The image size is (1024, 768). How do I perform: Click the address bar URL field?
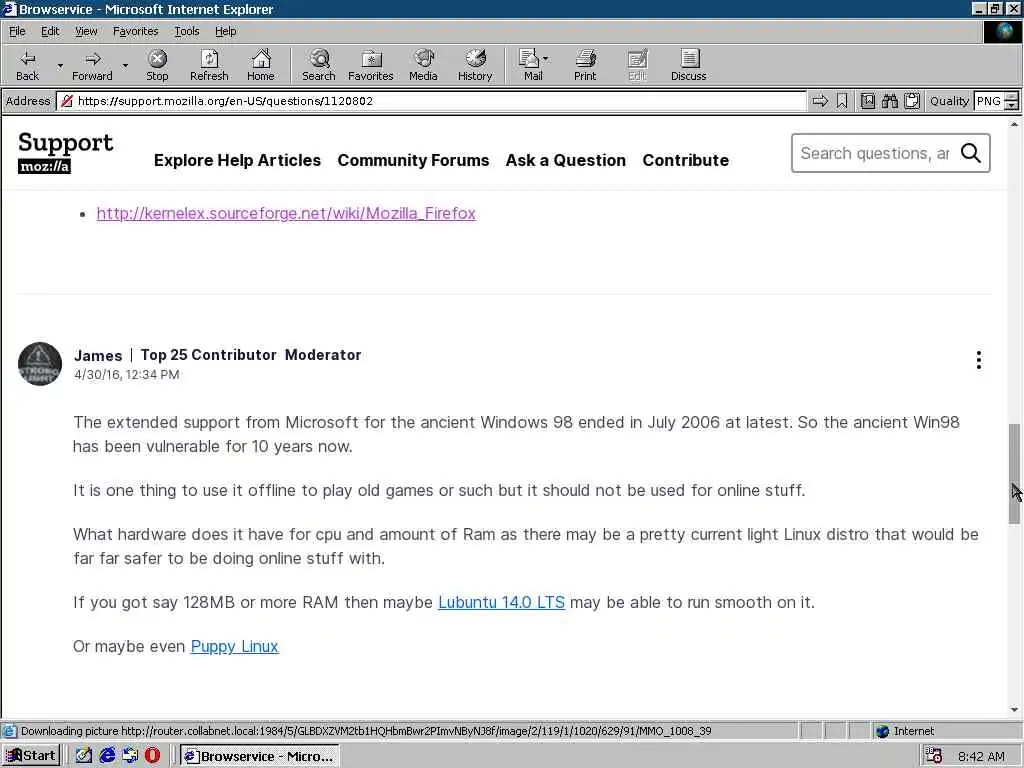(x=431, y=101)
